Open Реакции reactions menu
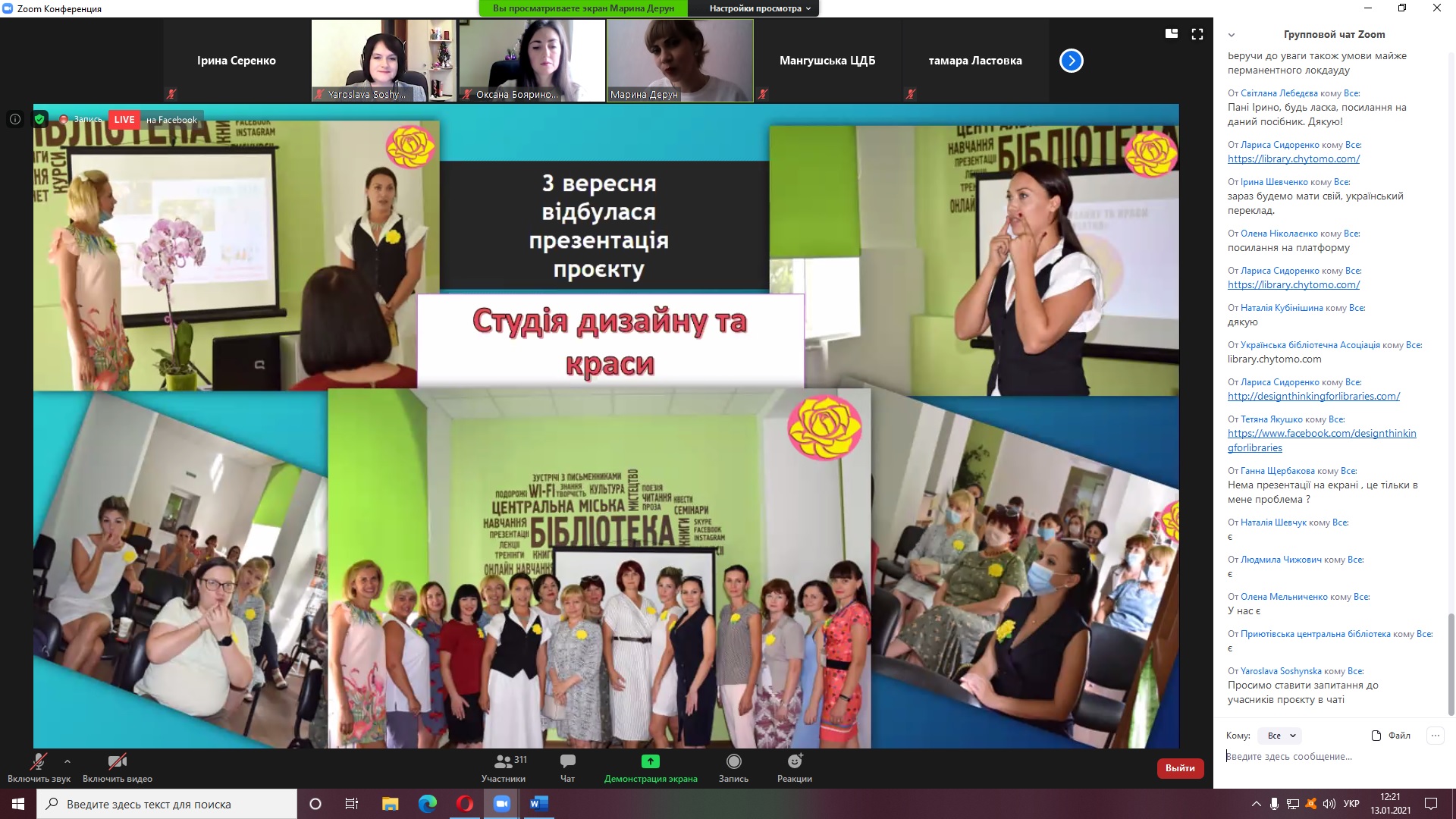 795,767
